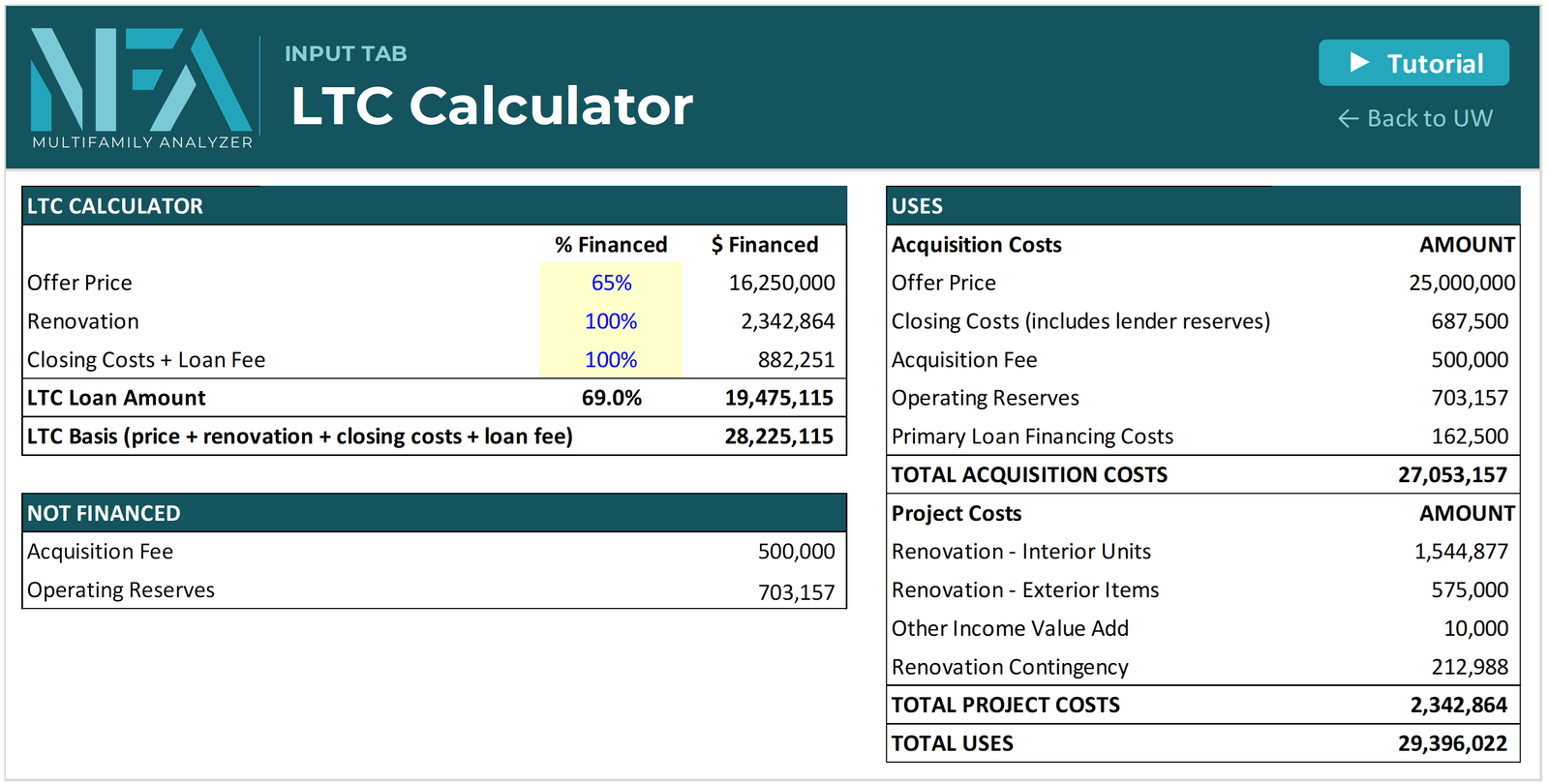Edit the Renovation 100% financed cell
Image resolution: width=1549 pixels, height=784 pixels.
pos(611,321)
